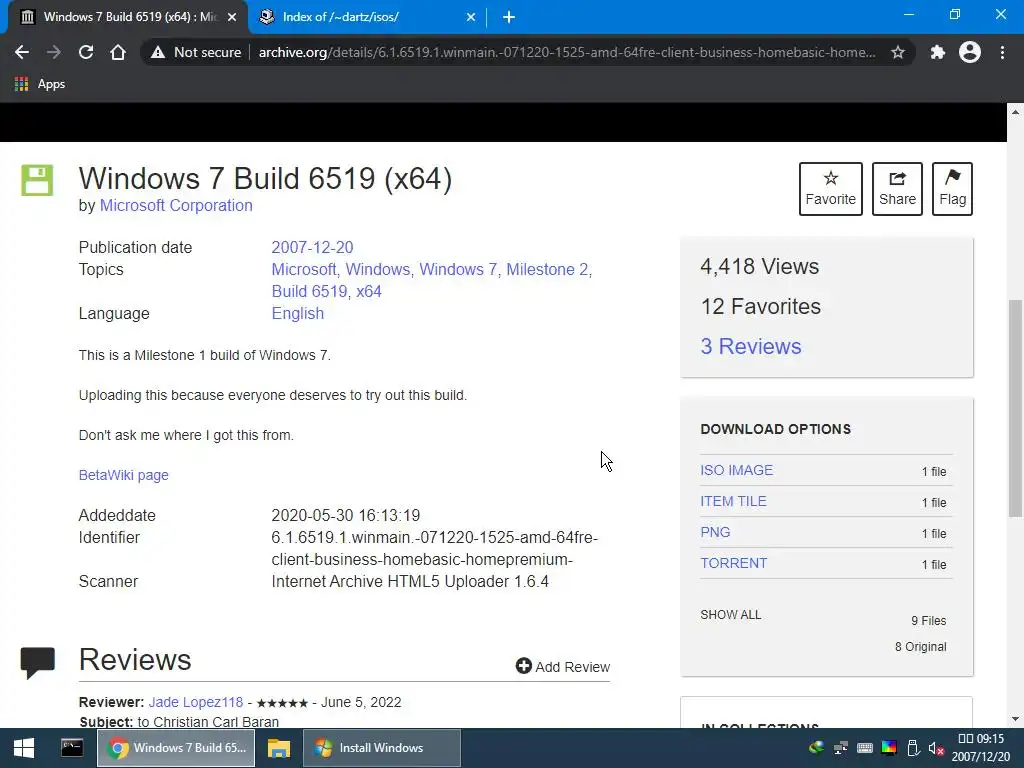Click the Favorite button
The width and height of the screenshot is (1024, 768).
coord(831,189)
